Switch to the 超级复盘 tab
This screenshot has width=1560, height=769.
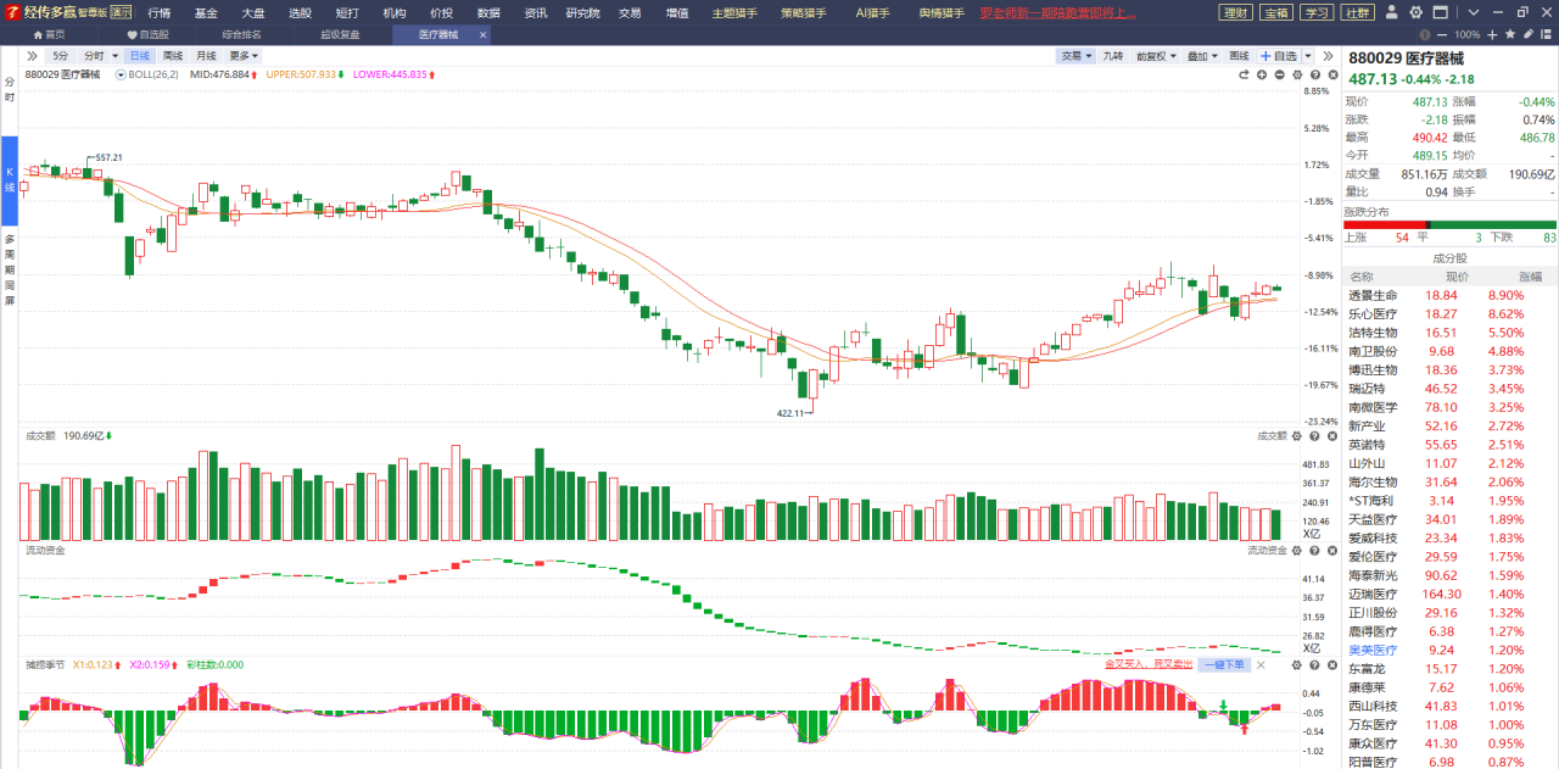point(340,34)
